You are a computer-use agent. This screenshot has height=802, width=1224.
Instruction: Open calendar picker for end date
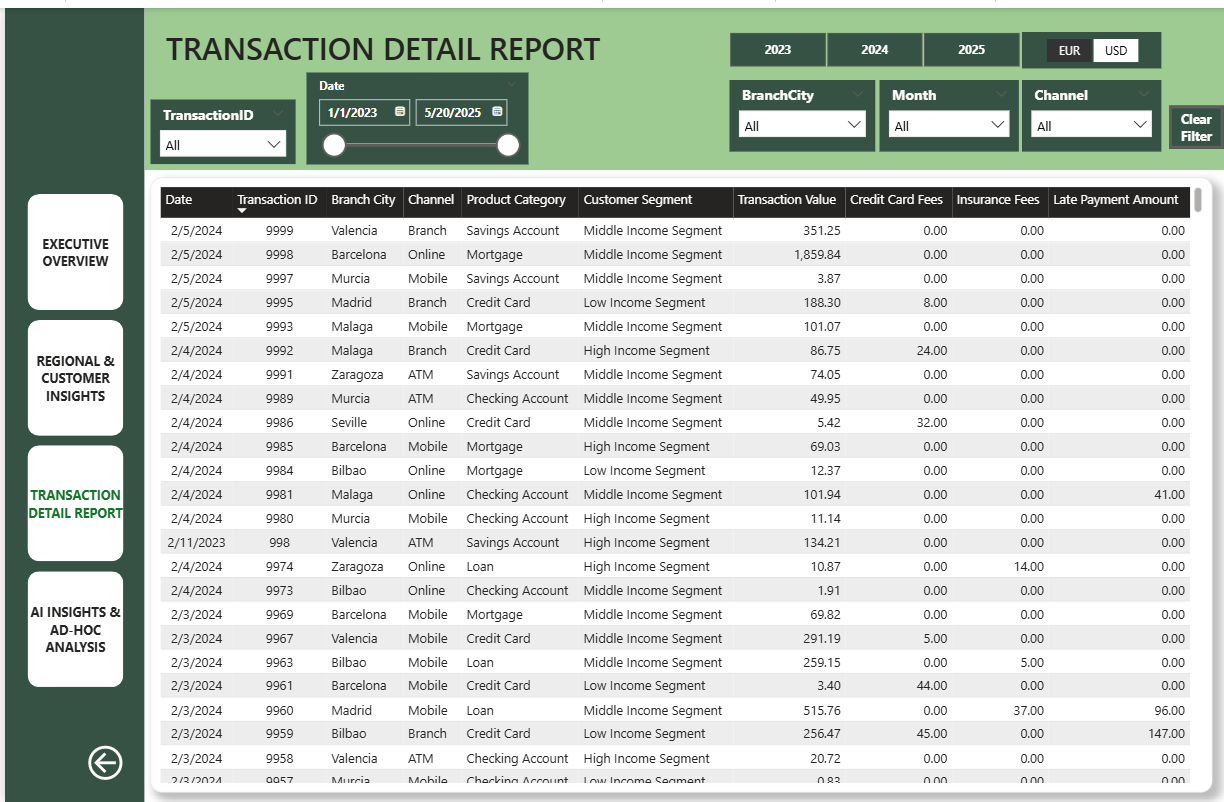pos(497,112)
